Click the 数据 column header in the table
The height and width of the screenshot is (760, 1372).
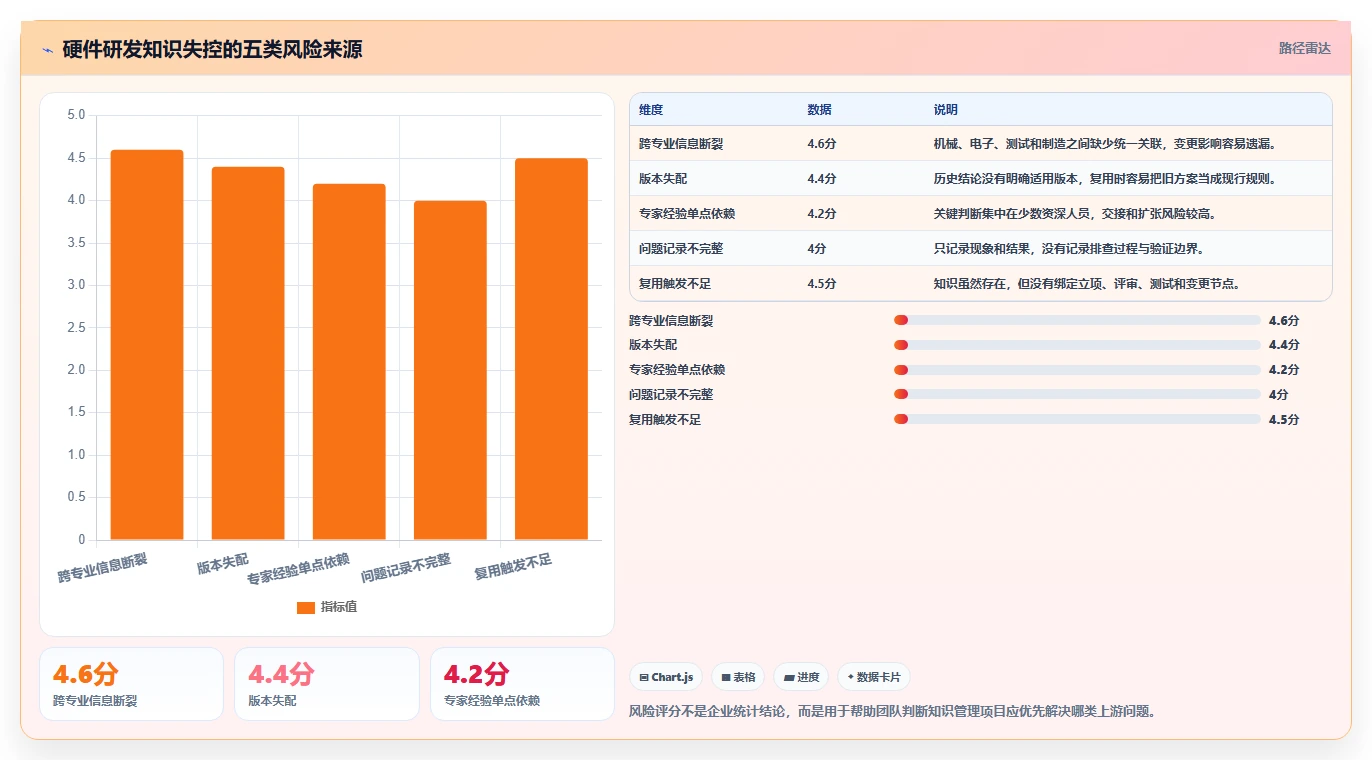(x=819, y=110)
